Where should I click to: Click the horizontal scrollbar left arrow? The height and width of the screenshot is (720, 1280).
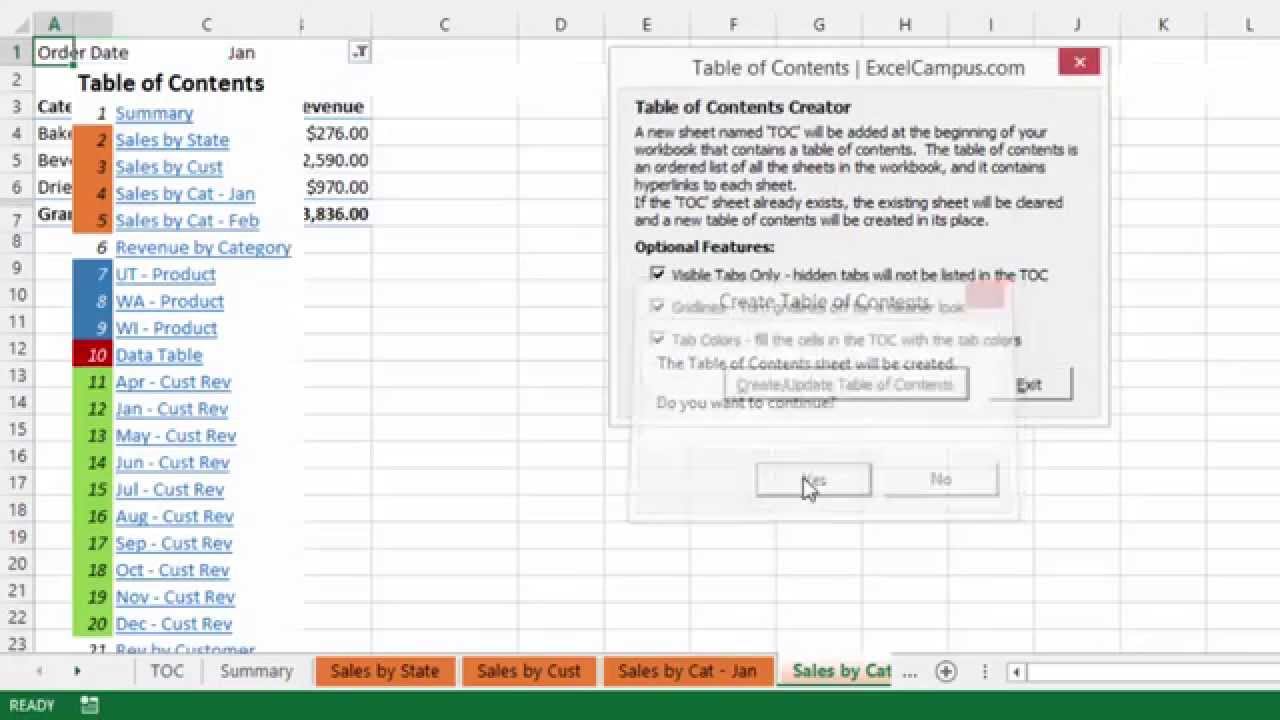pyautogui.click(x=1016, y=672)
